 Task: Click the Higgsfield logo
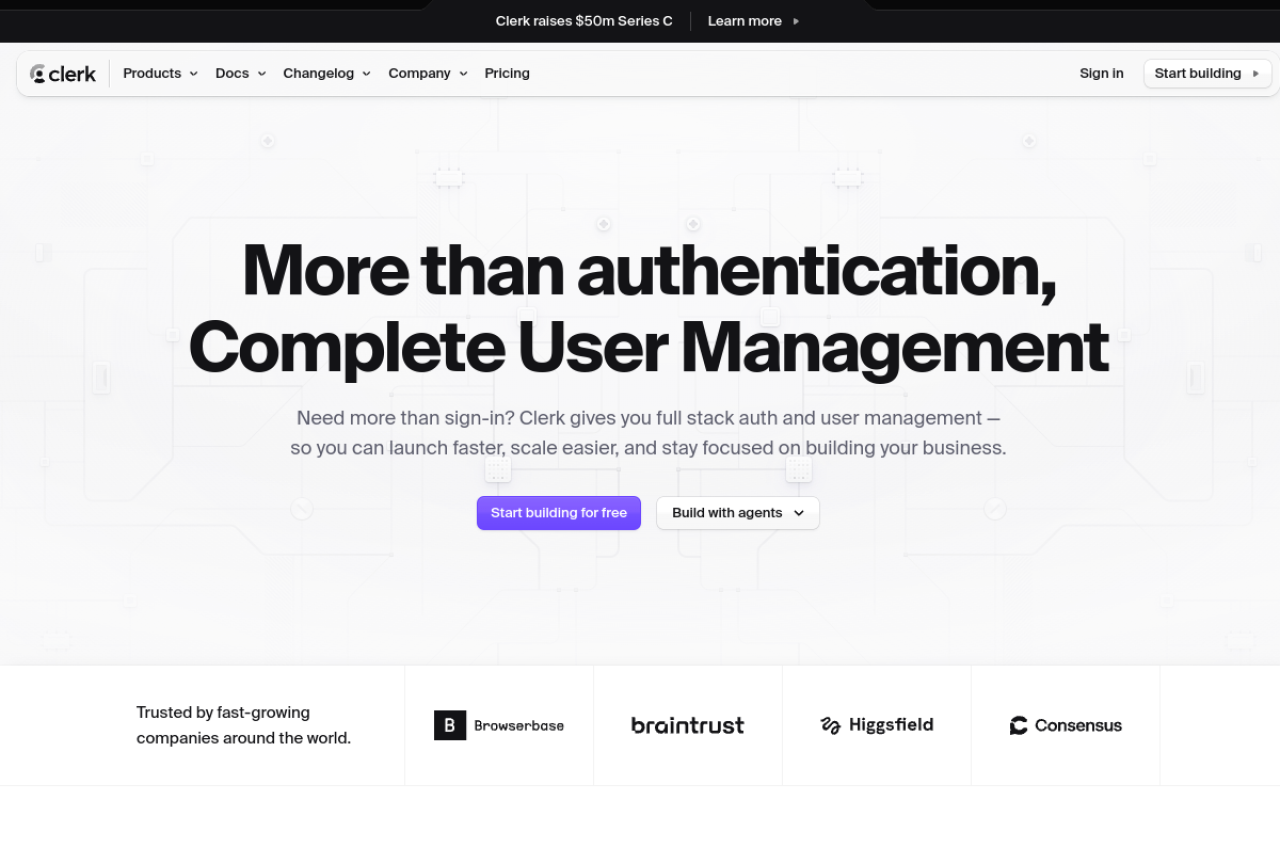[x=876, y=725]
